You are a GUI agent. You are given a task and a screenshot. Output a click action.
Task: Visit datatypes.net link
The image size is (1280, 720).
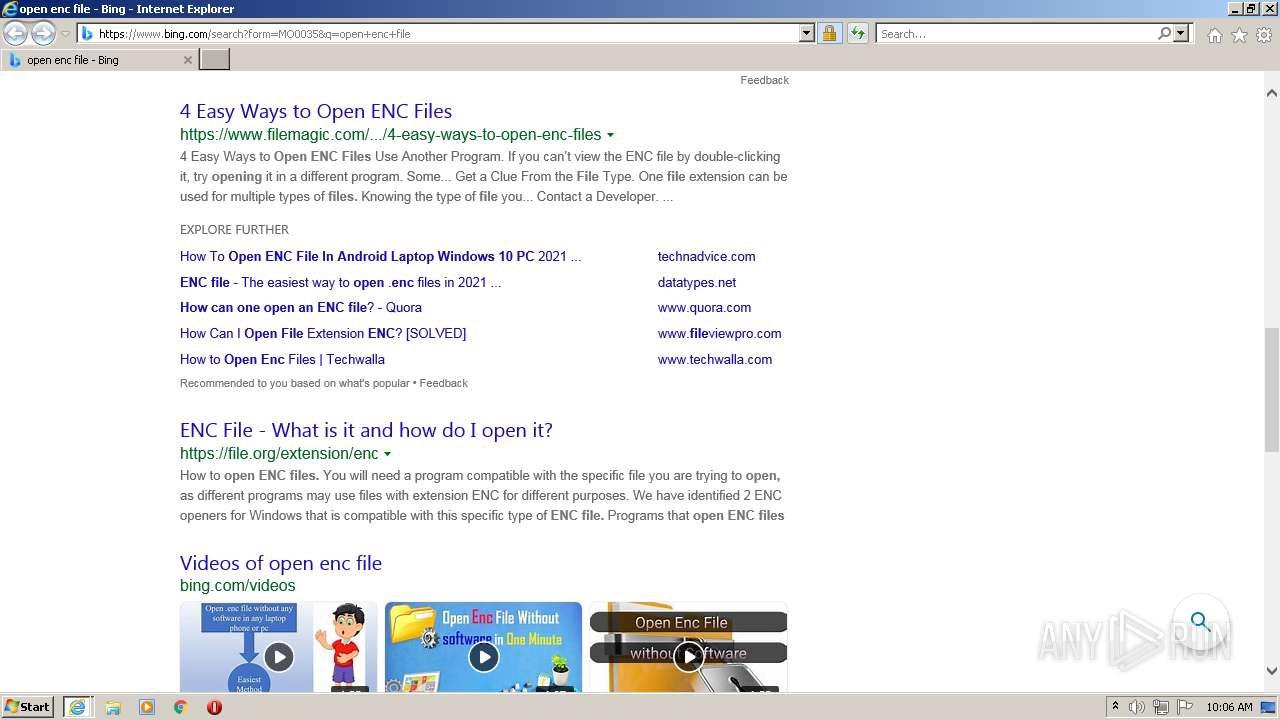click(697, 282)
